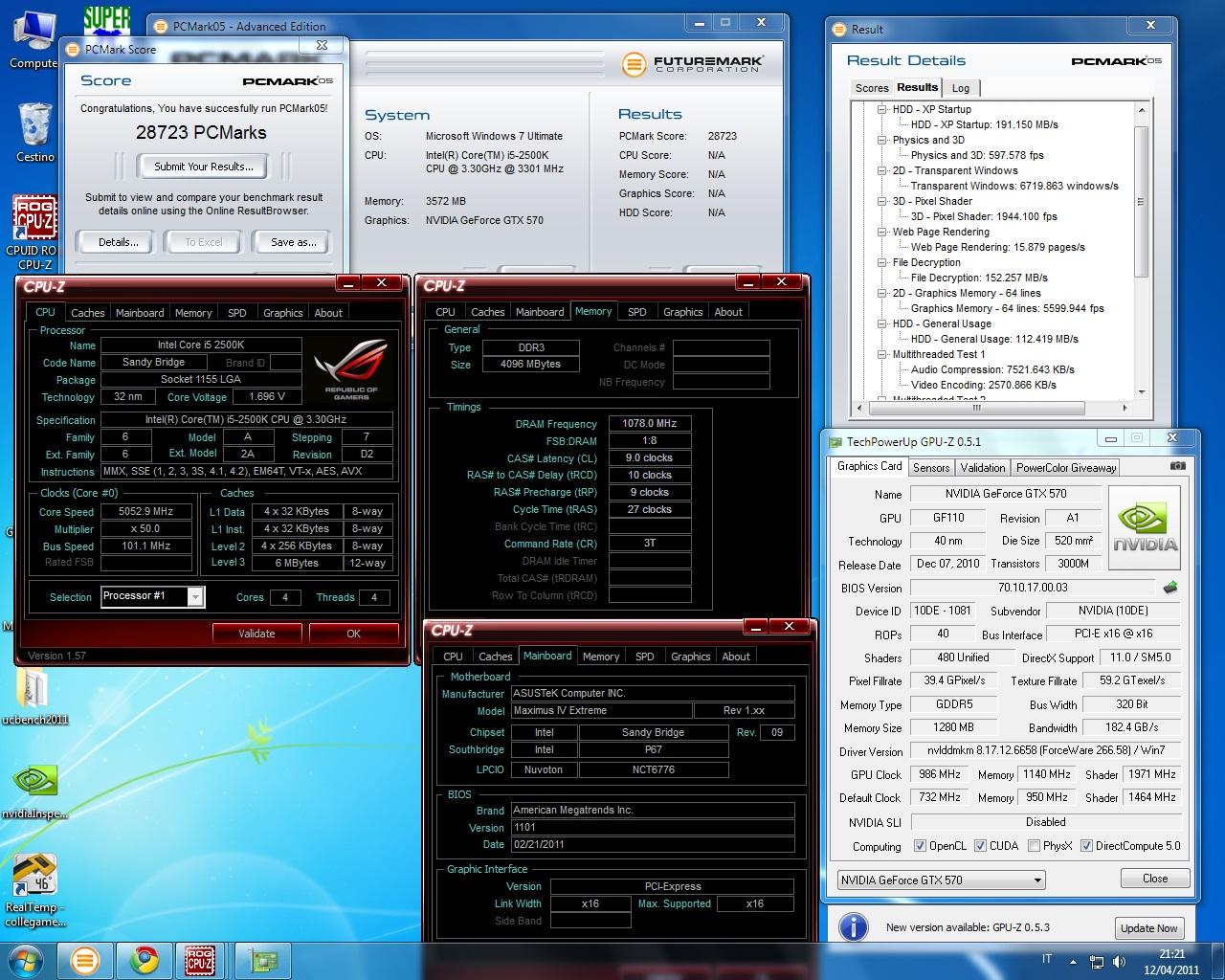This screenshot has width=1225, height=980.
Task: Click the Futuremark logo in PCMark05
Action: pos(693,64)
